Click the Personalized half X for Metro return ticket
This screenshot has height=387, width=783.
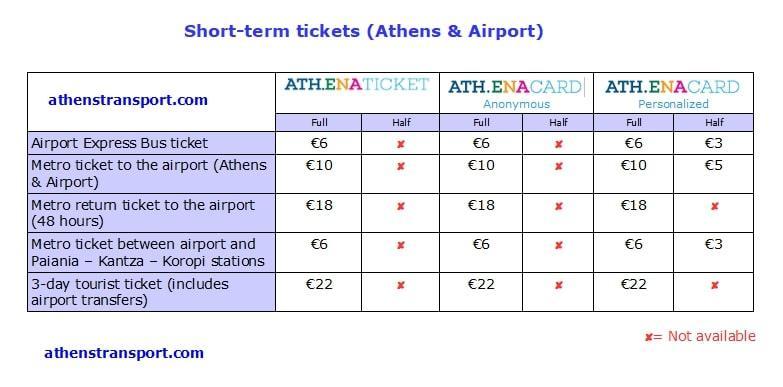pyautogui.click(x=714, y=206)
